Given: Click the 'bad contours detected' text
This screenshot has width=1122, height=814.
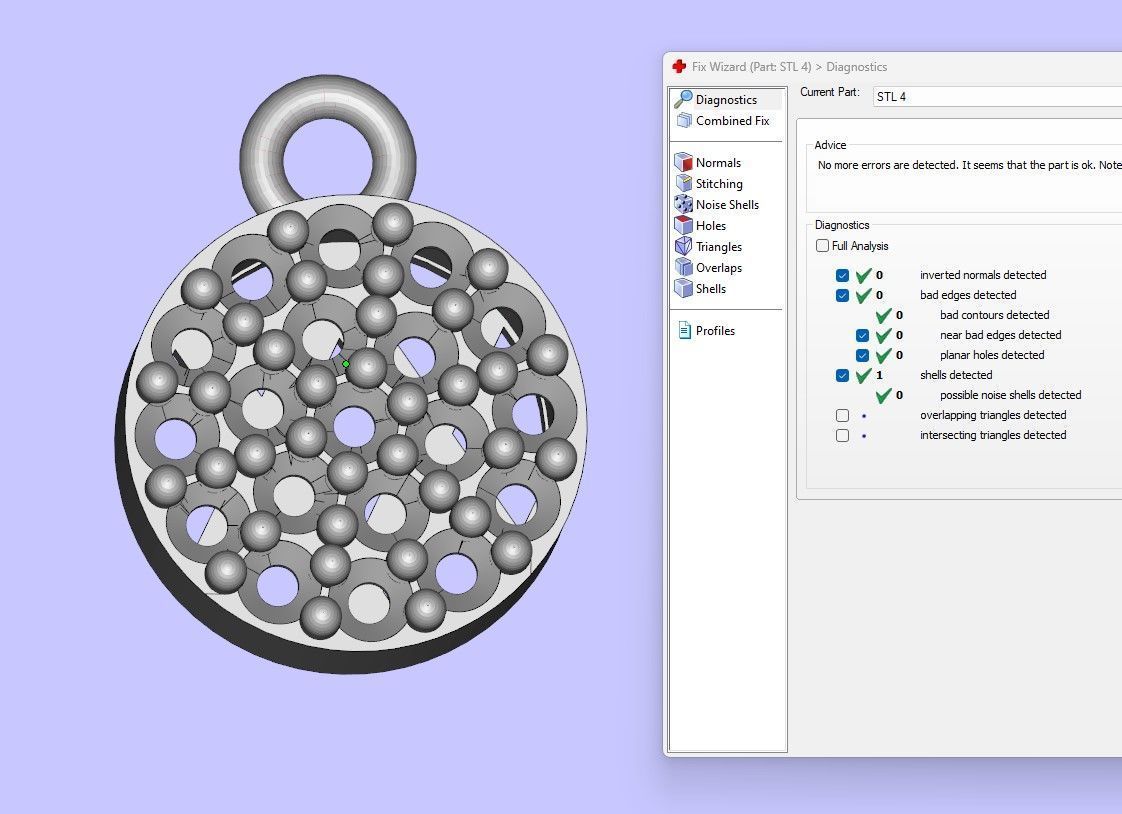Looking at the screenshot, I should click(994, 315).
